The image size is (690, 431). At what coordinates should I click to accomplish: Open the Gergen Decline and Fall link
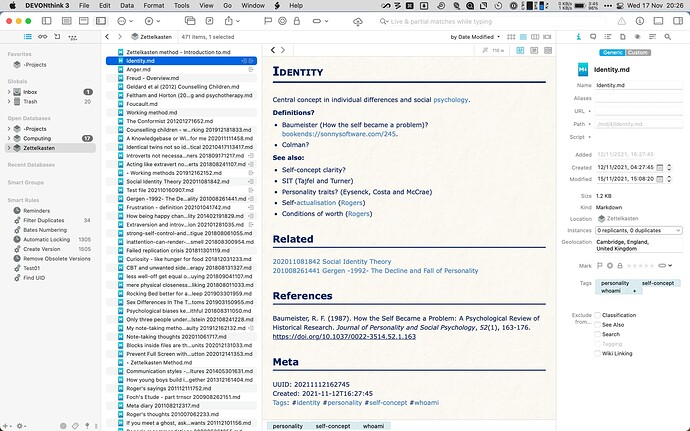point(375,271)
